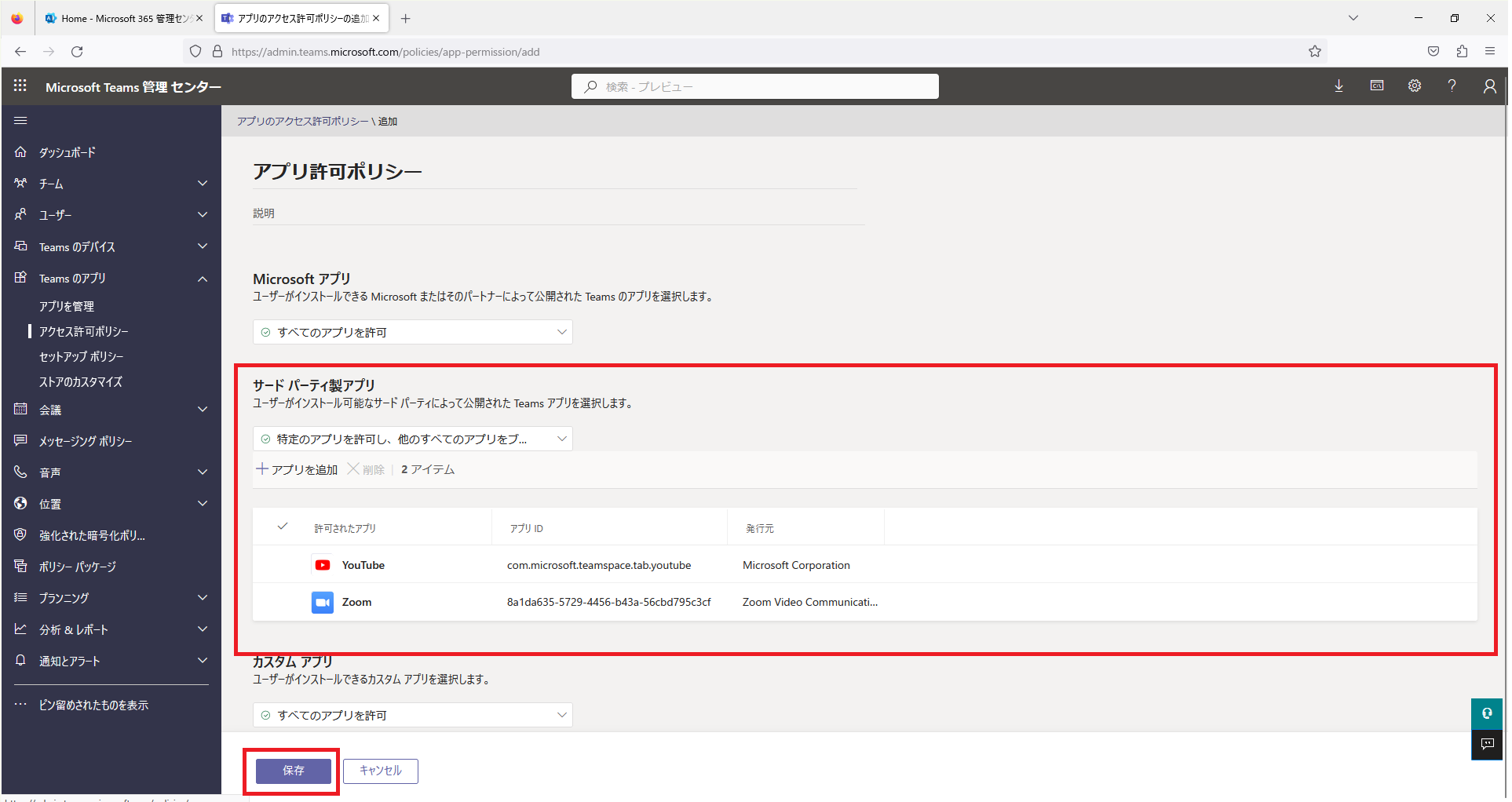
Task: Sort by アプリ ID column header
Action: click(x=526, y=528)
